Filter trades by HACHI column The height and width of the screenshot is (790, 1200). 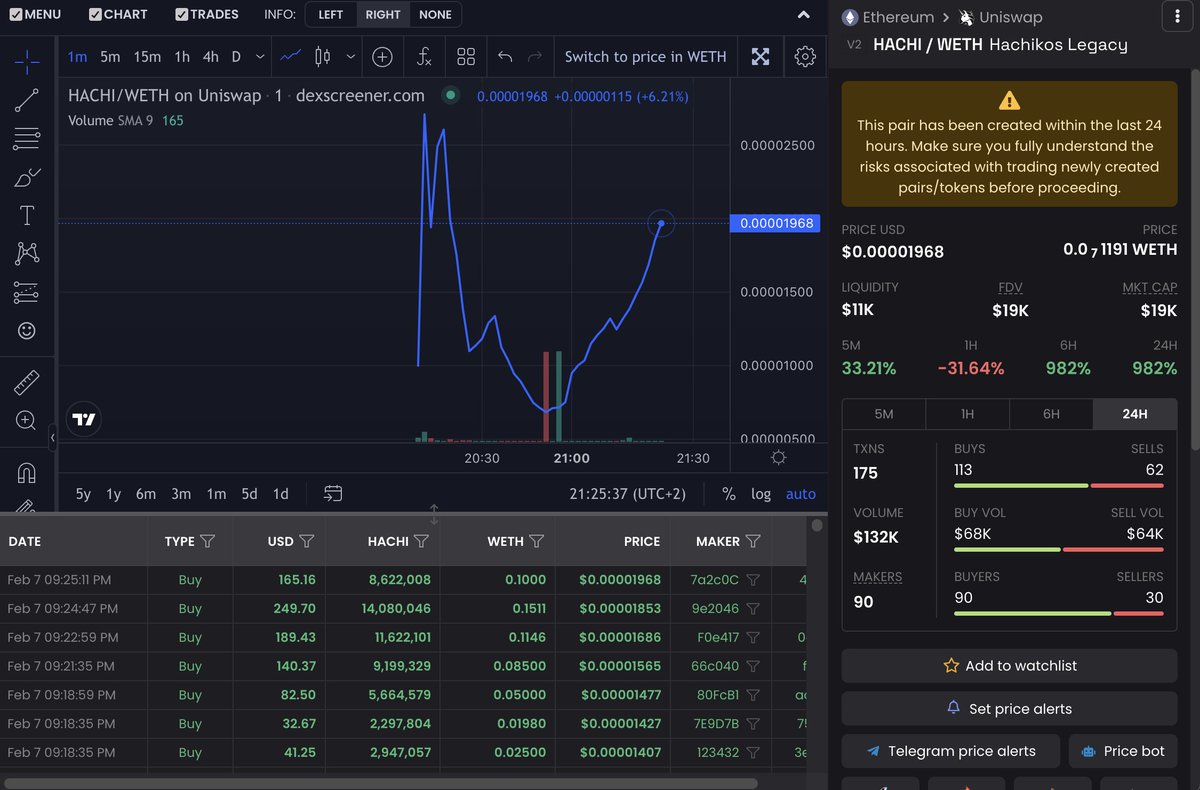421,541
